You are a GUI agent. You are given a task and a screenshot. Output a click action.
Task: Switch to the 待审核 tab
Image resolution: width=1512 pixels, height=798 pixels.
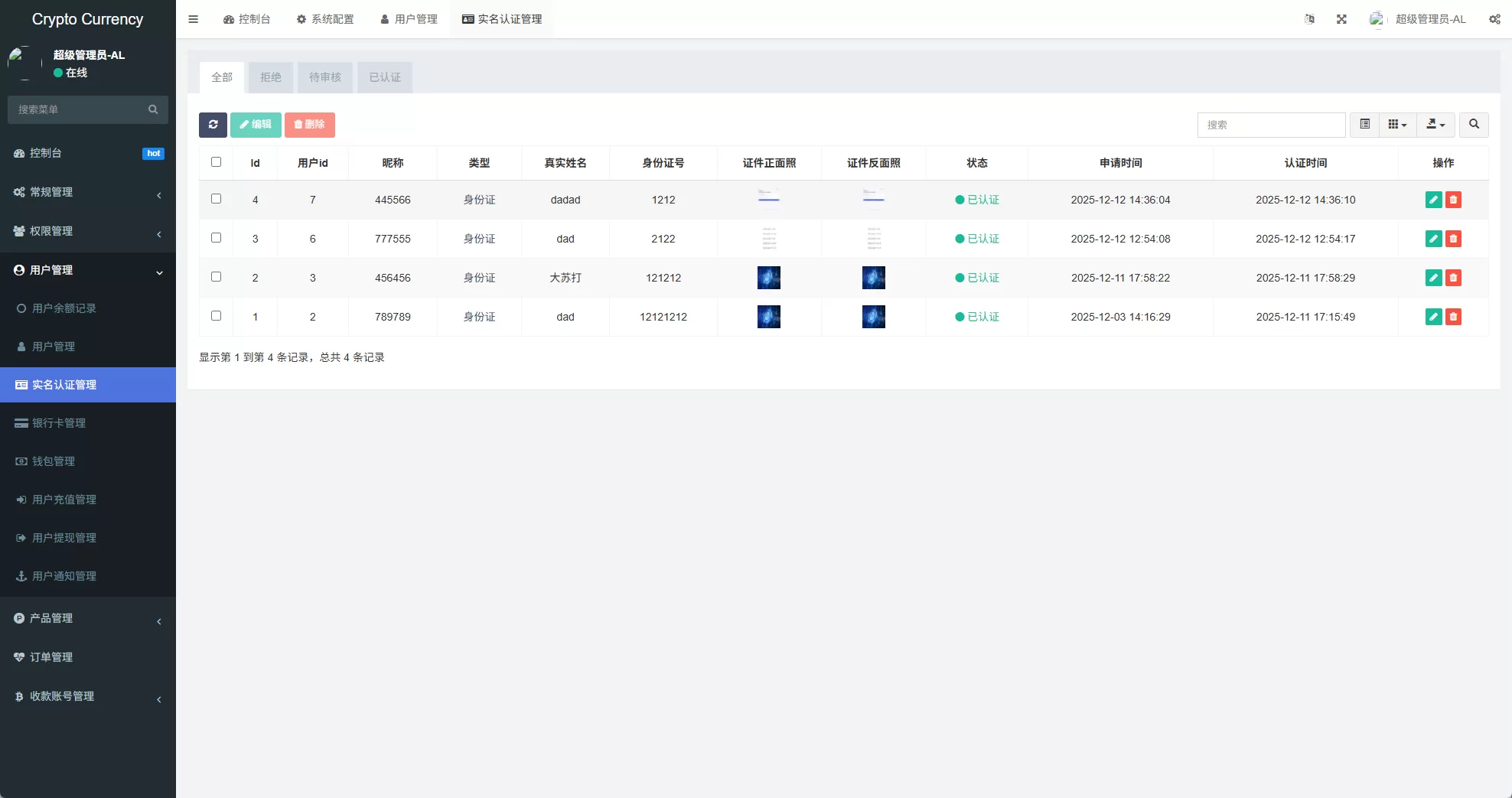tap(324, 77)
